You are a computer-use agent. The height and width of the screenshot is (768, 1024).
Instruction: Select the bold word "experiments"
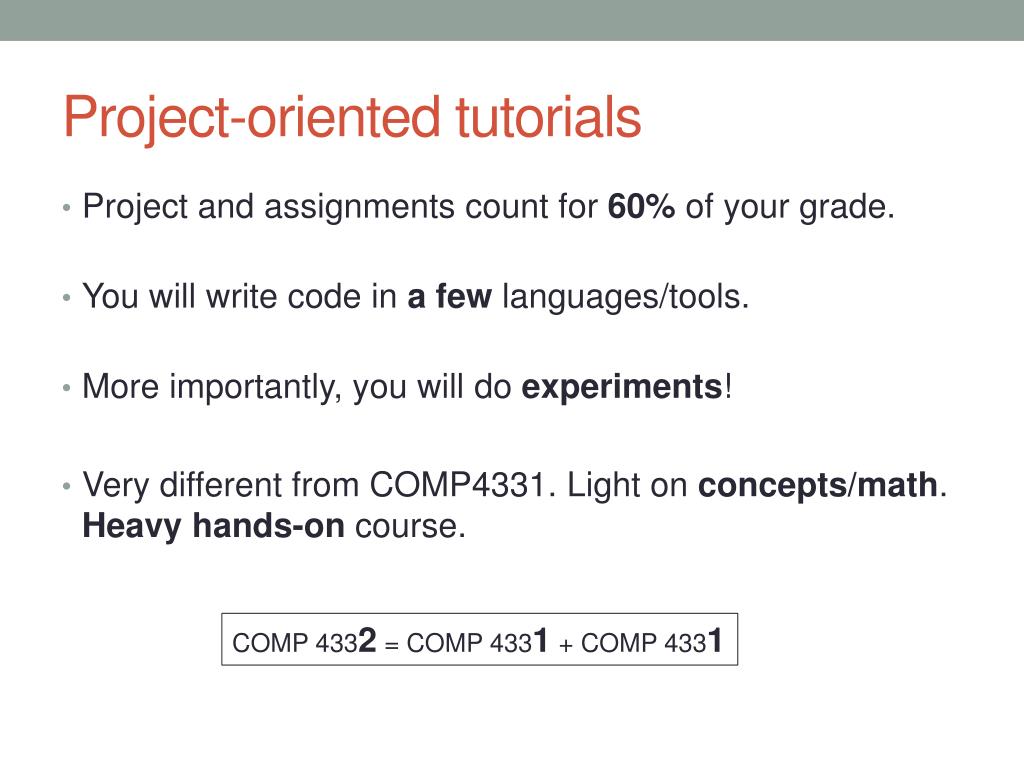pyautogui.click(x=623, y=386)
